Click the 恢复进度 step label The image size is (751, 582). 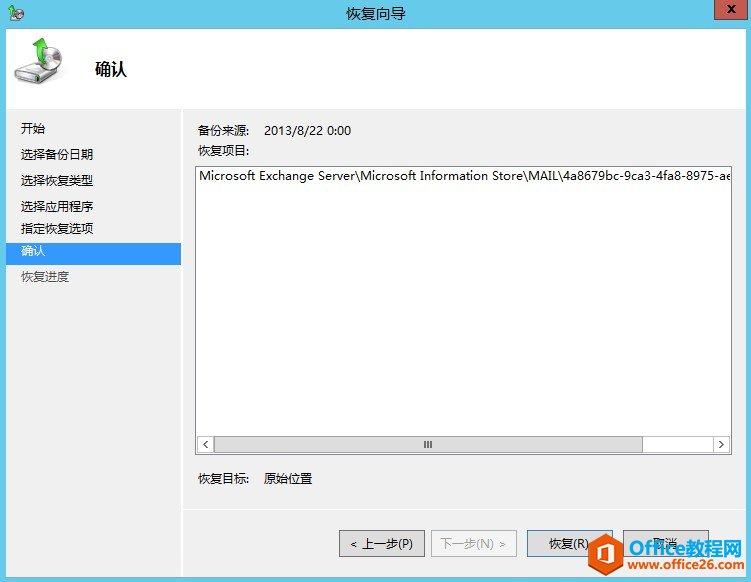tap(45, 276)
